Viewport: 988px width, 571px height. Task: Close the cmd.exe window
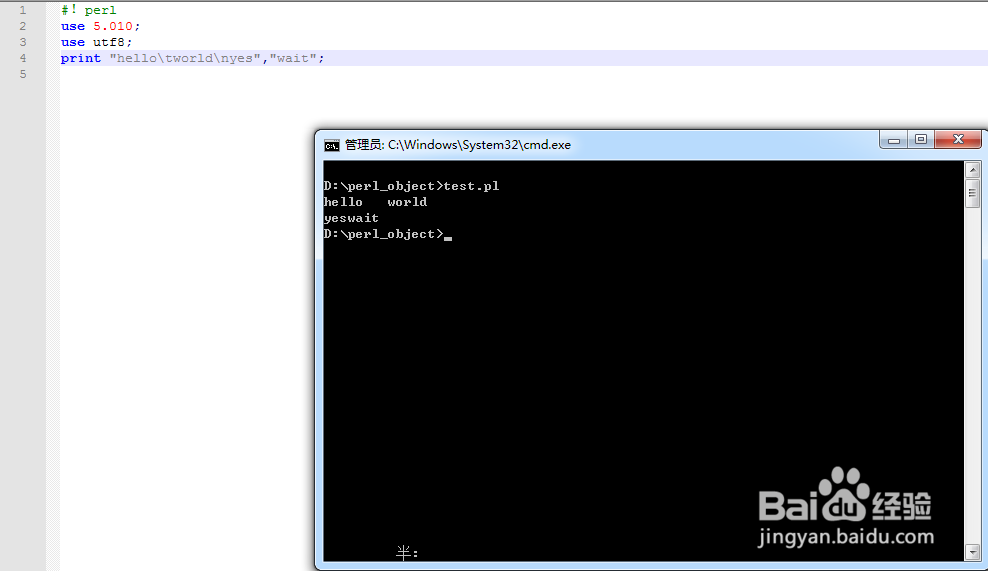958,140
